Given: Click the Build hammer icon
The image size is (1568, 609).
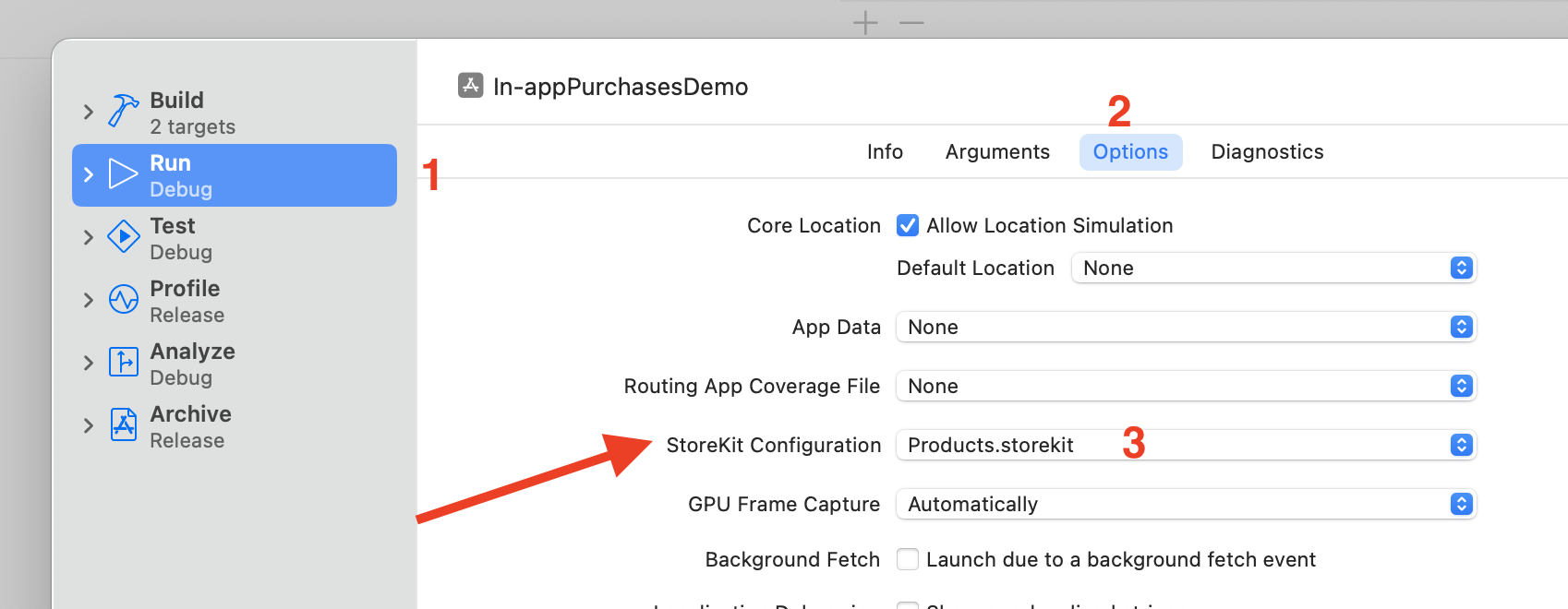Looking at the screenshot, I should tap(123, 111).
